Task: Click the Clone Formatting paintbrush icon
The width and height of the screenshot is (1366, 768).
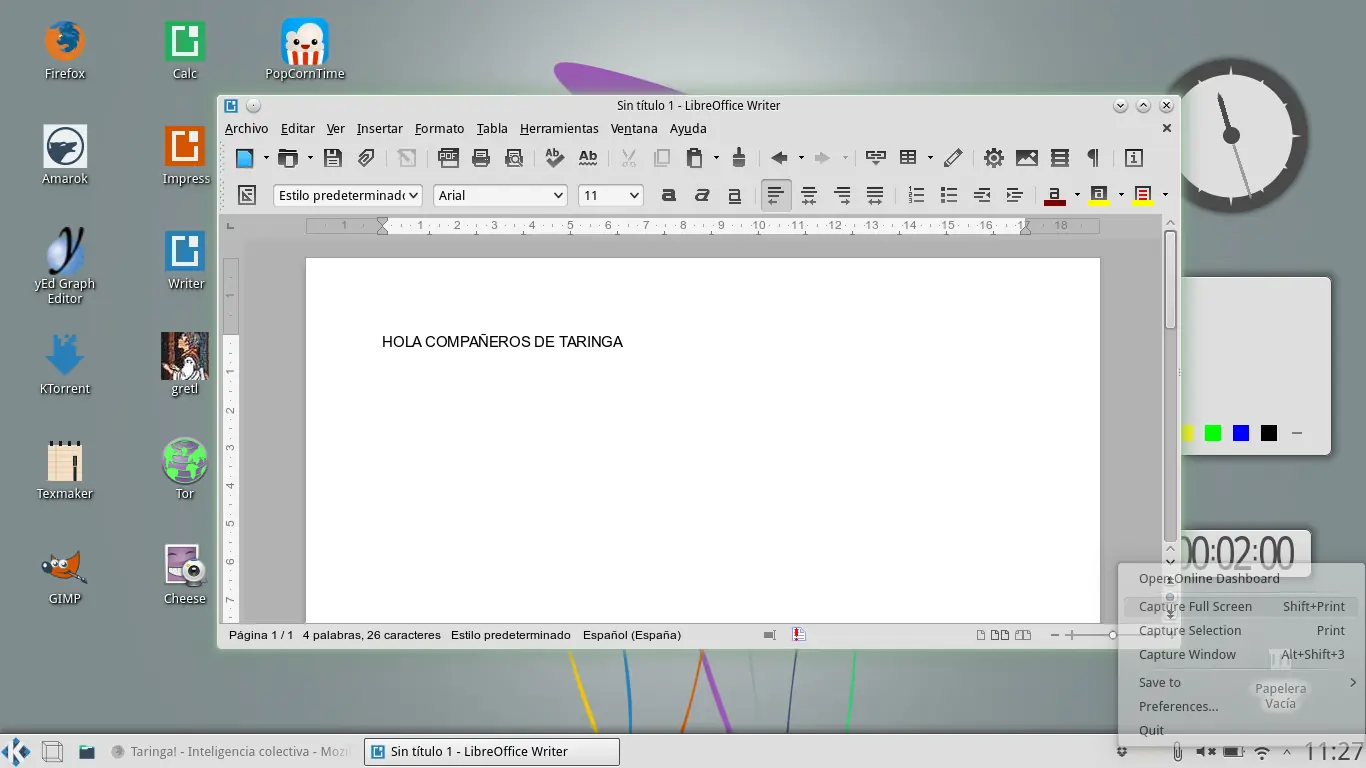Action: [x=739, y=158]
